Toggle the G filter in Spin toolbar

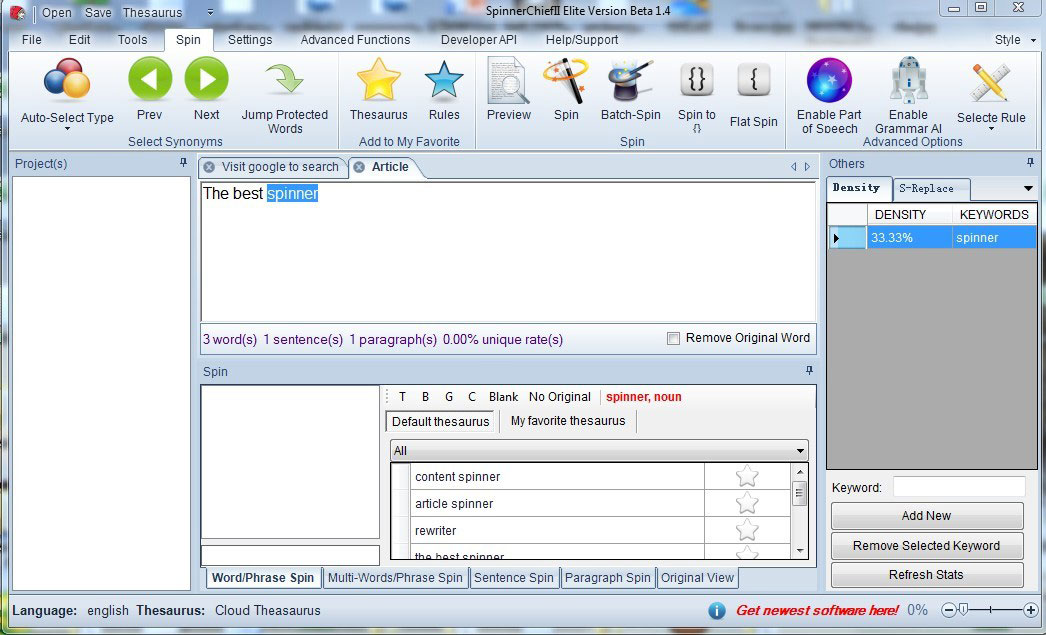click(x=449, y=397)
